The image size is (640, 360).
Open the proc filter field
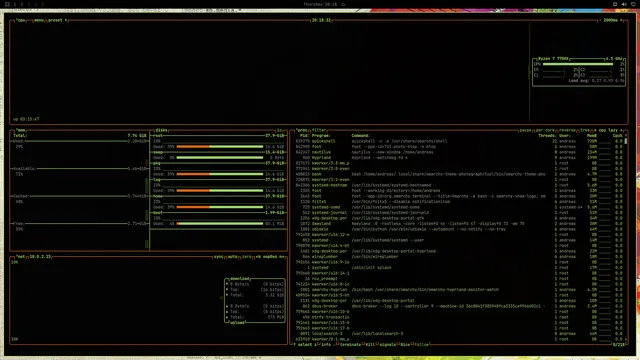(319, 130)
